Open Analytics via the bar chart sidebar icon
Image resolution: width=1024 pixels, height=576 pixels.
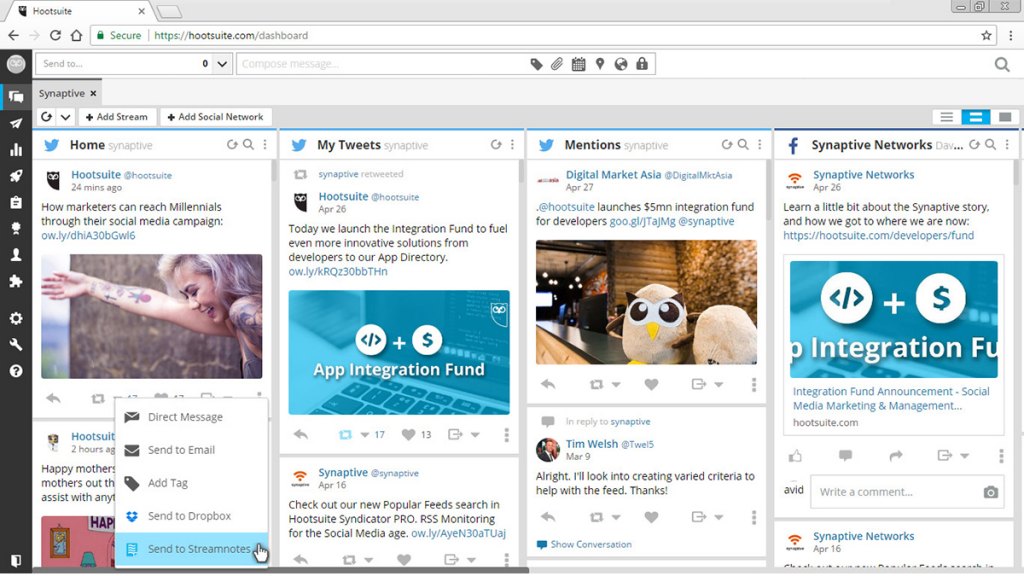click(15, 149)
